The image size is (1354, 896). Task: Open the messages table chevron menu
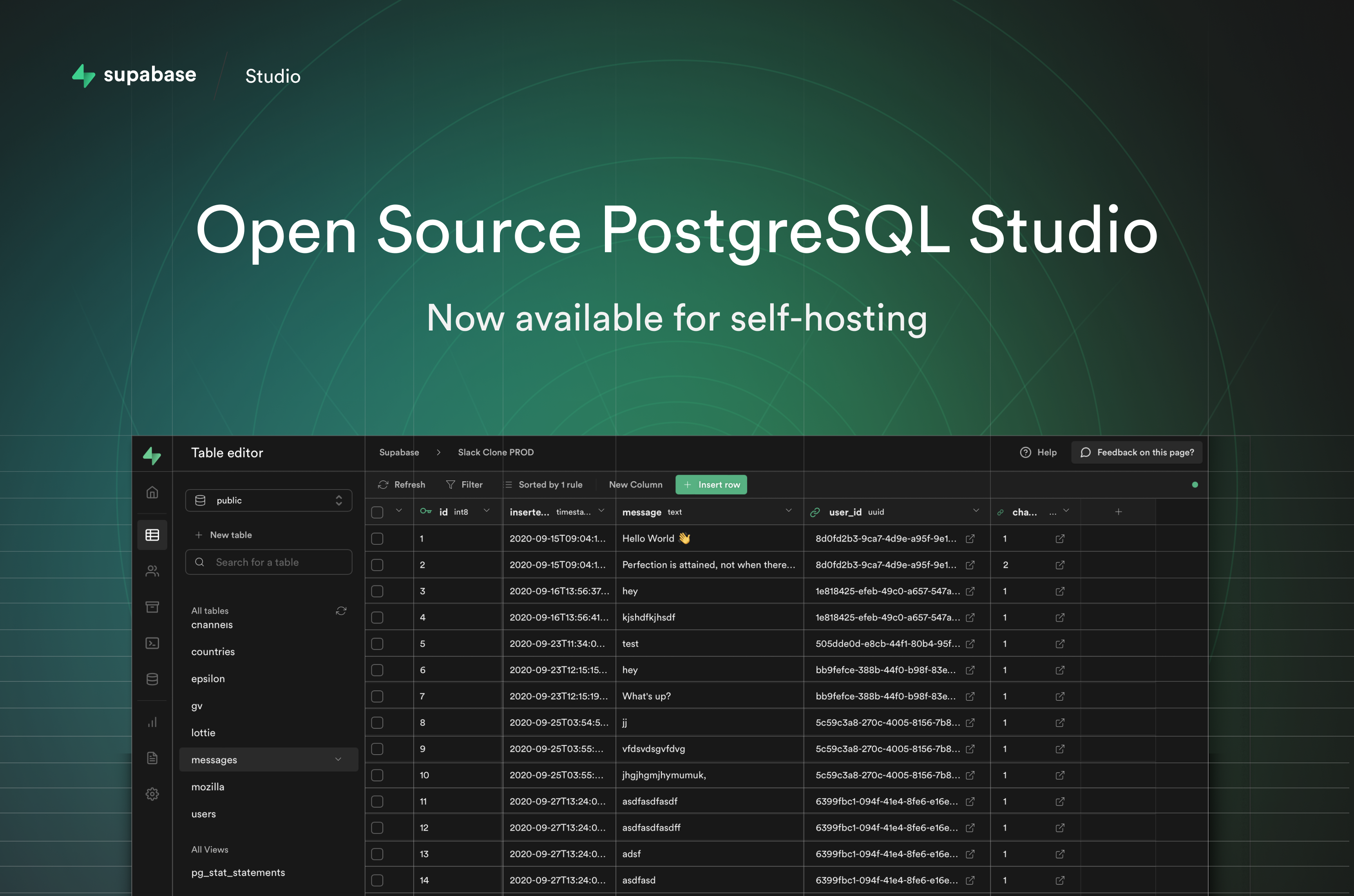click(x=338, y=759)
